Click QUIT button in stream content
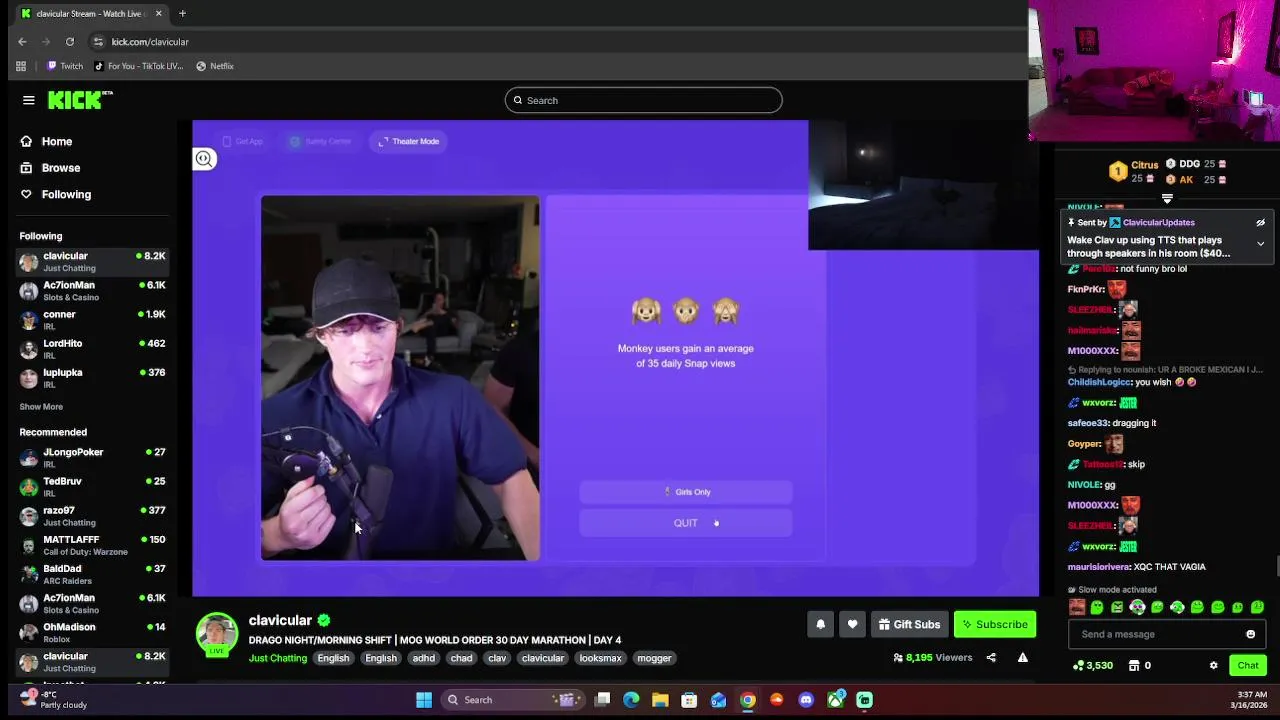 pos(686,523)
